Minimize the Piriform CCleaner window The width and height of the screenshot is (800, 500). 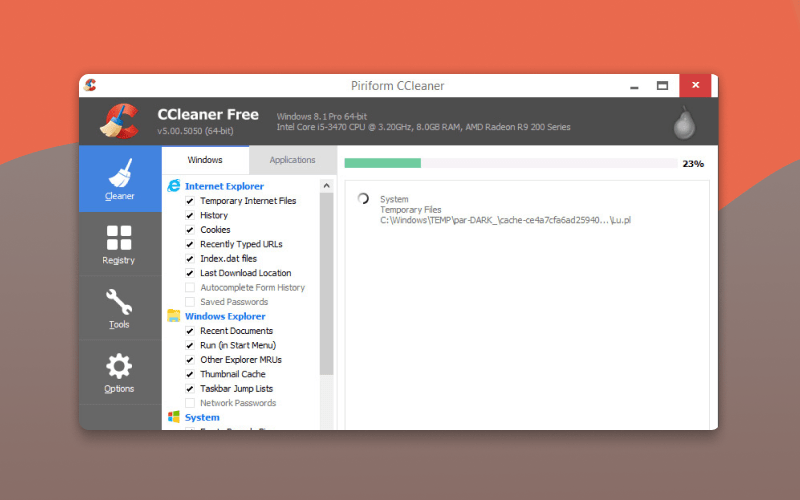[634, 86]
